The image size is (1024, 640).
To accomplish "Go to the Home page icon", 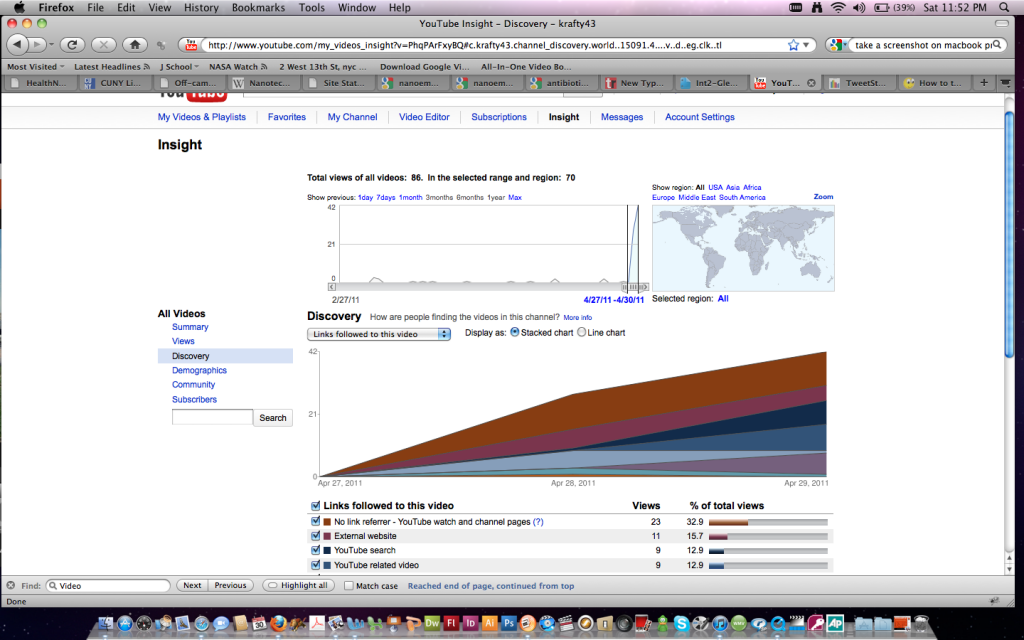I will (x=135, y=45).
